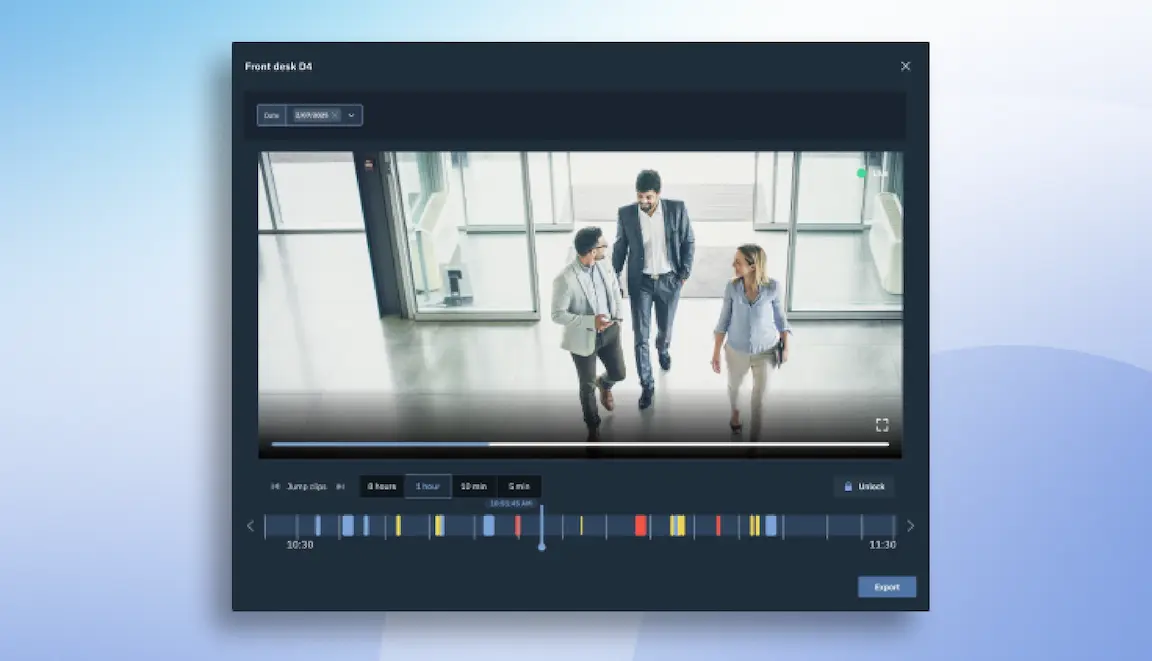This screenshot has height=661, width=1152.
Task: Click the Jump clips label
Action: [306, 486]
